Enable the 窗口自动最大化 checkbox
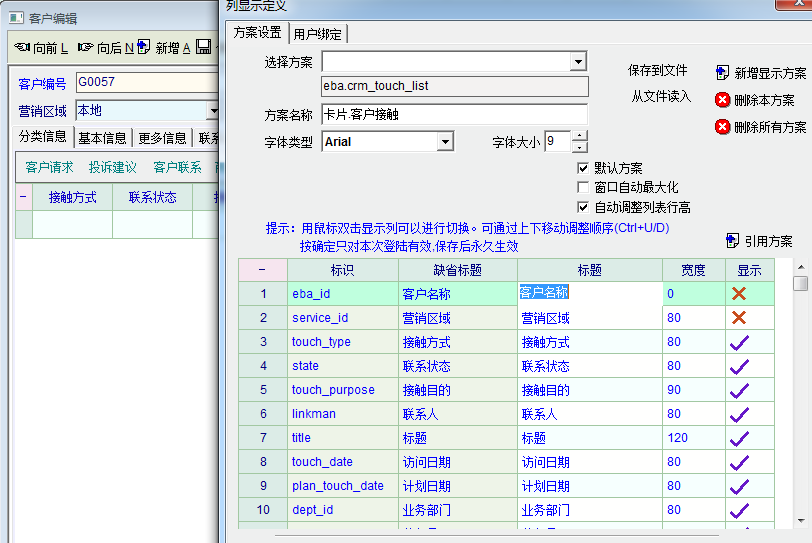 coord(583,188)
